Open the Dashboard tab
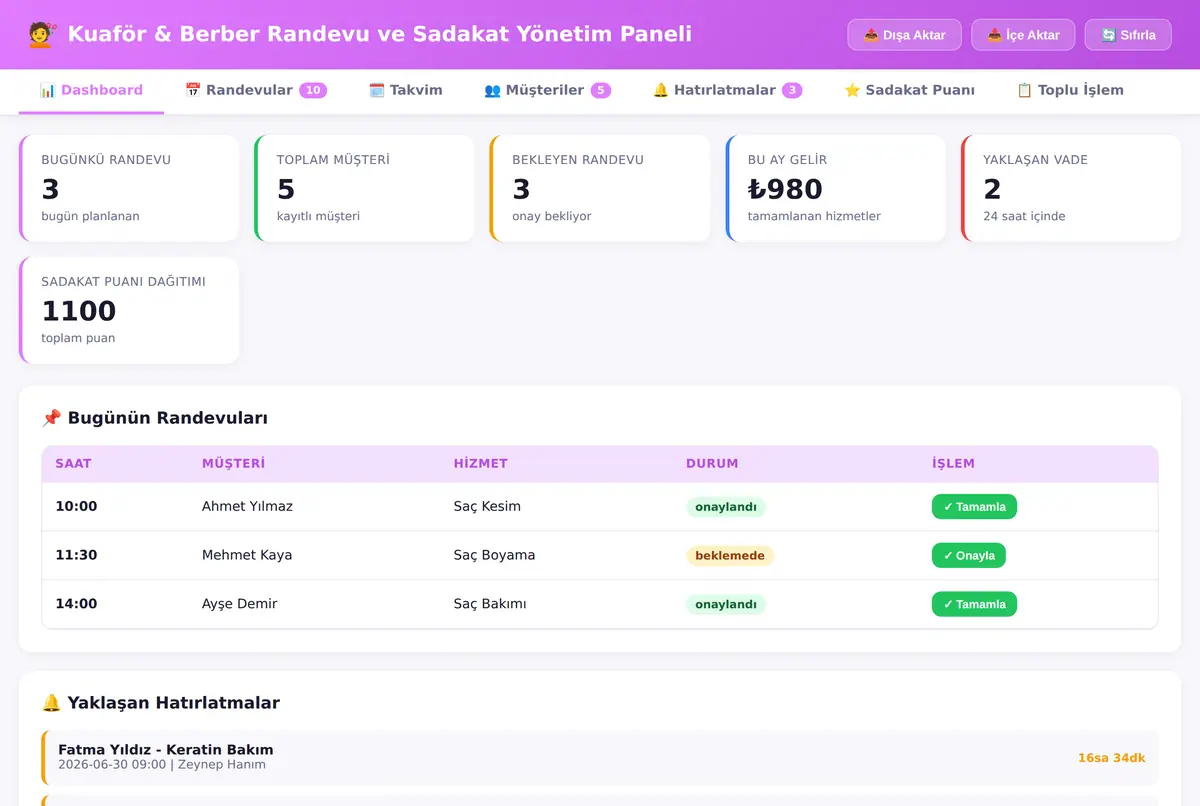 (91, 90)
